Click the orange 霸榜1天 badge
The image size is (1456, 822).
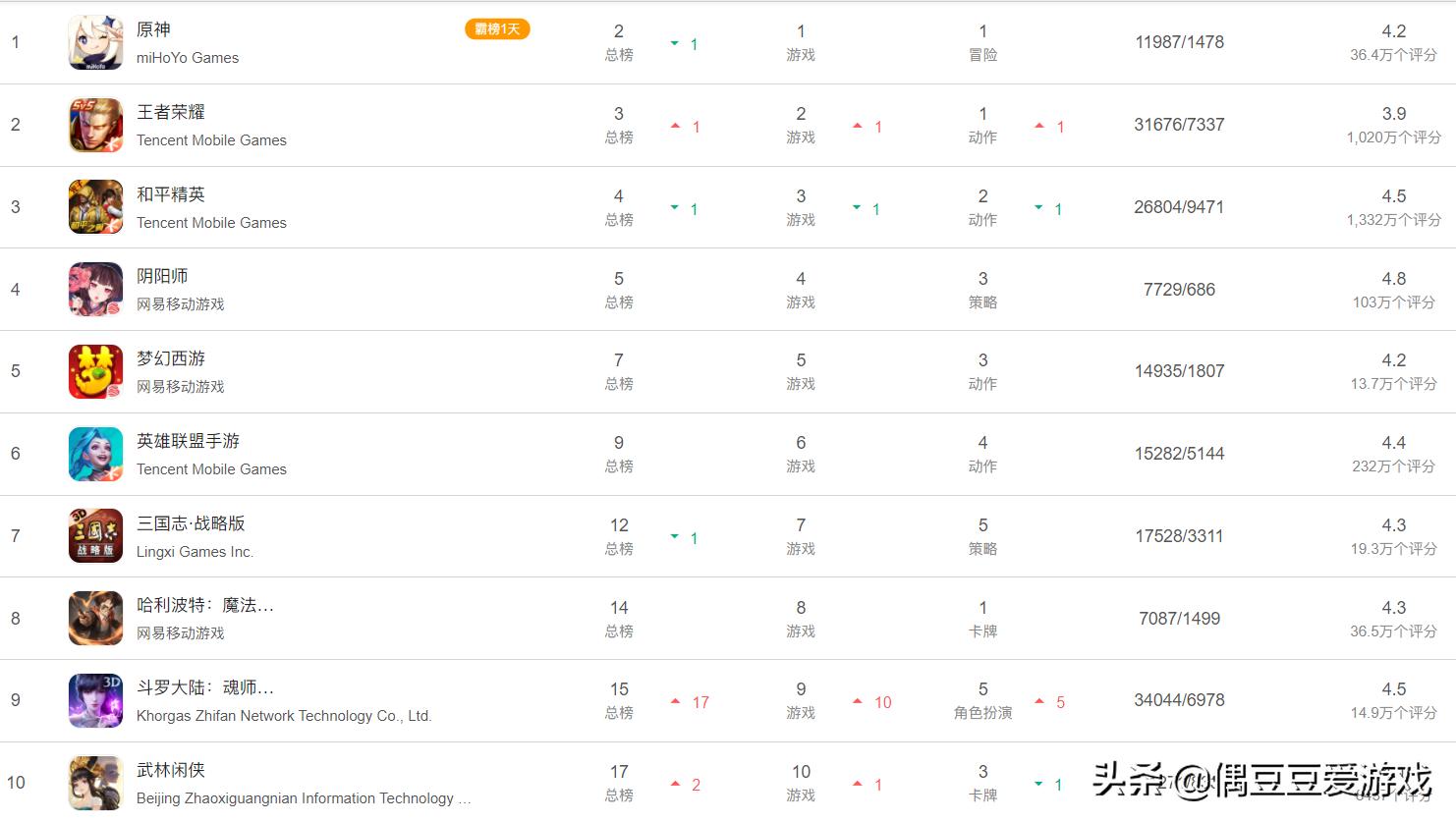coord(497,29)
